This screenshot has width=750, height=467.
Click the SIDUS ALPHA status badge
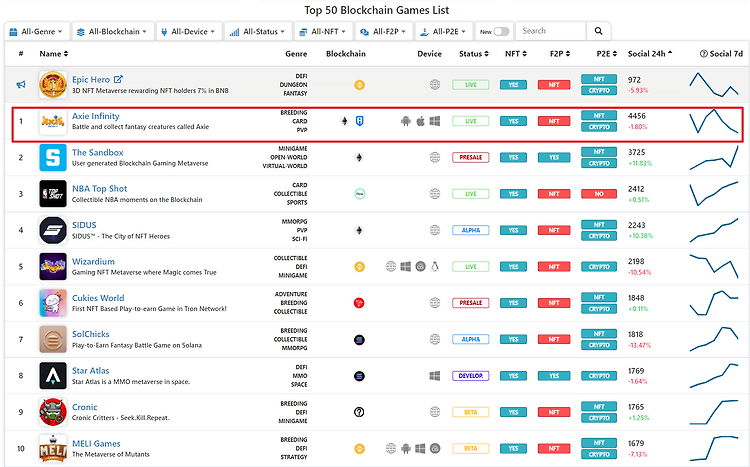pyautogui.click(x=471, y=230)
